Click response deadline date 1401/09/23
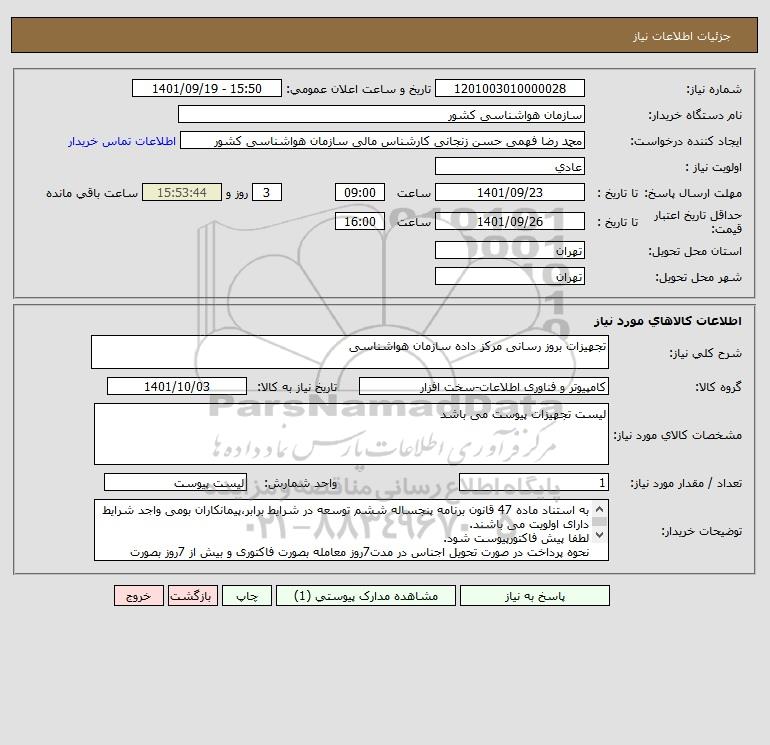 tap(510, 193)
